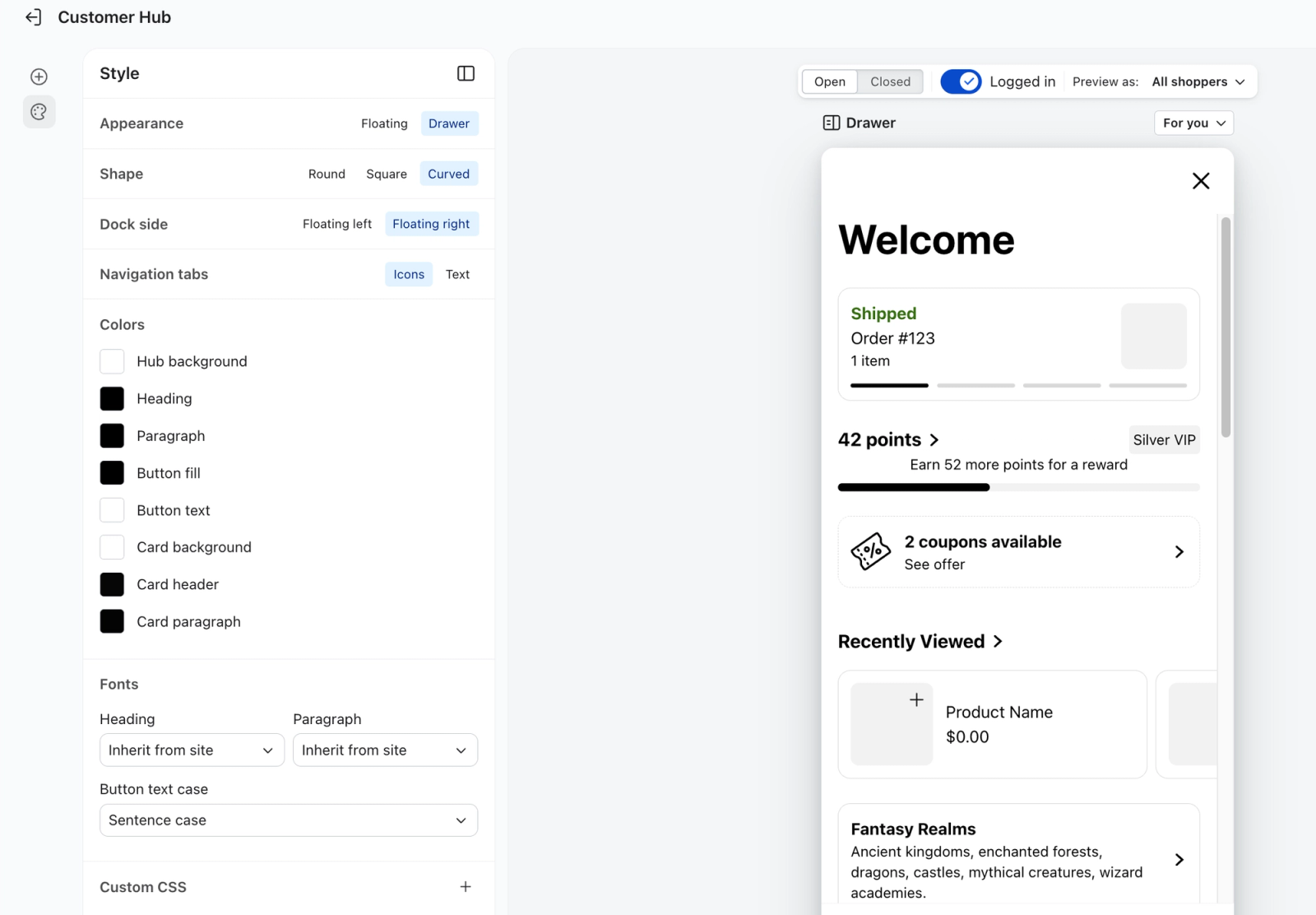Set Dock side to Floating right
Viewport: 1316px width, 915px height.
point(431,224)
